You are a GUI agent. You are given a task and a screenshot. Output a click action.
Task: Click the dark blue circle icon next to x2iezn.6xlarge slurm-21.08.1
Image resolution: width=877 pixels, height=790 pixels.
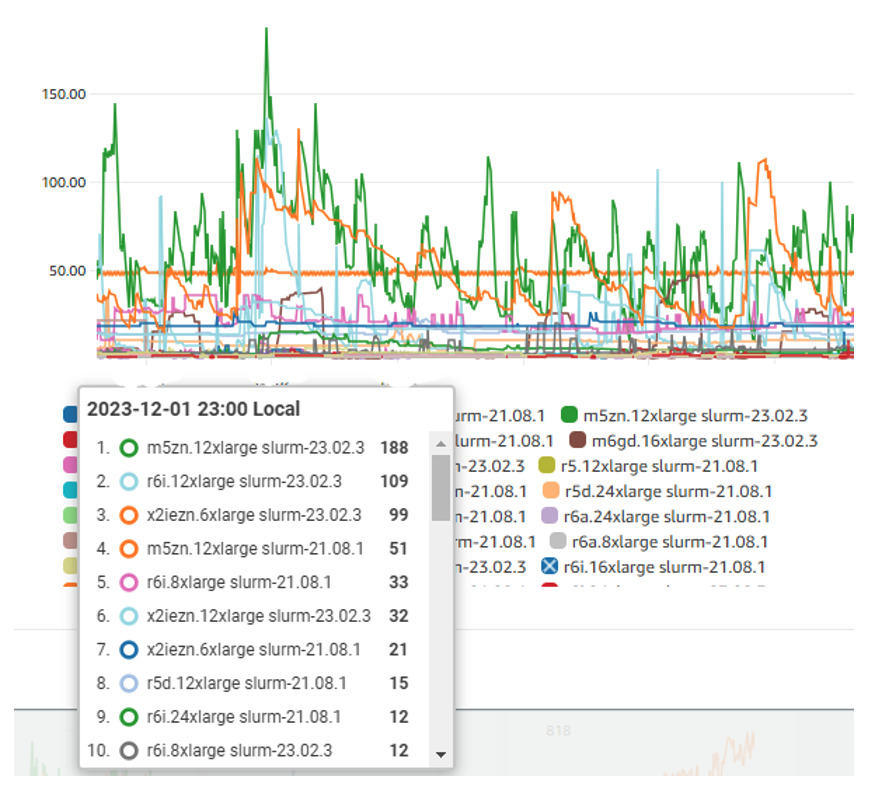click(128, 650)
